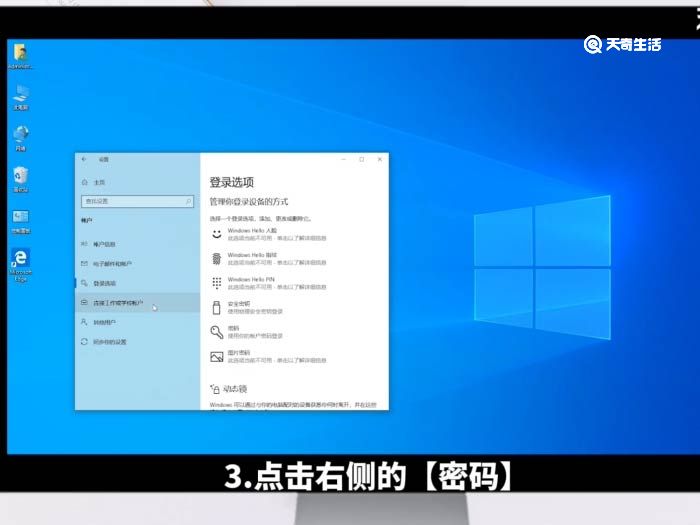700x525 pixels.
Task: Expand the Windows Hello 人脸 face option
Action: [269, 234]
